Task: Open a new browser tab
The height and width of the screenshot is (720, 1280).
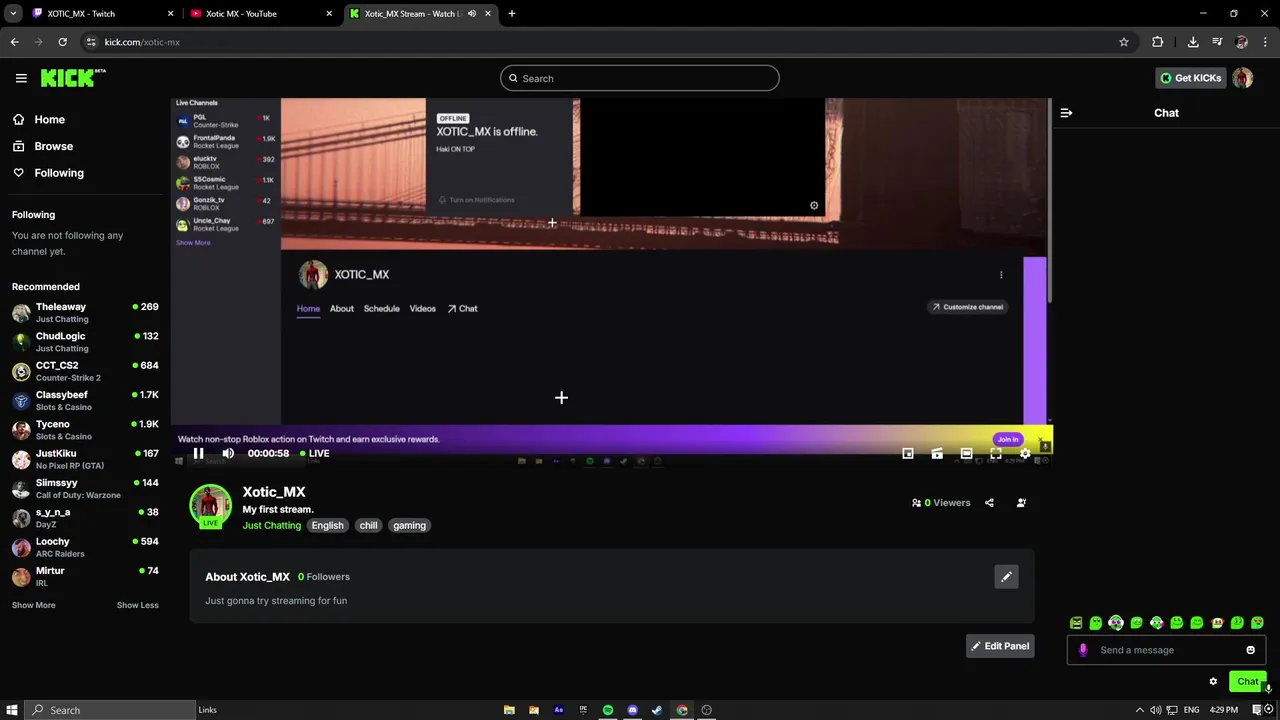Action: [x=512, y=14]
